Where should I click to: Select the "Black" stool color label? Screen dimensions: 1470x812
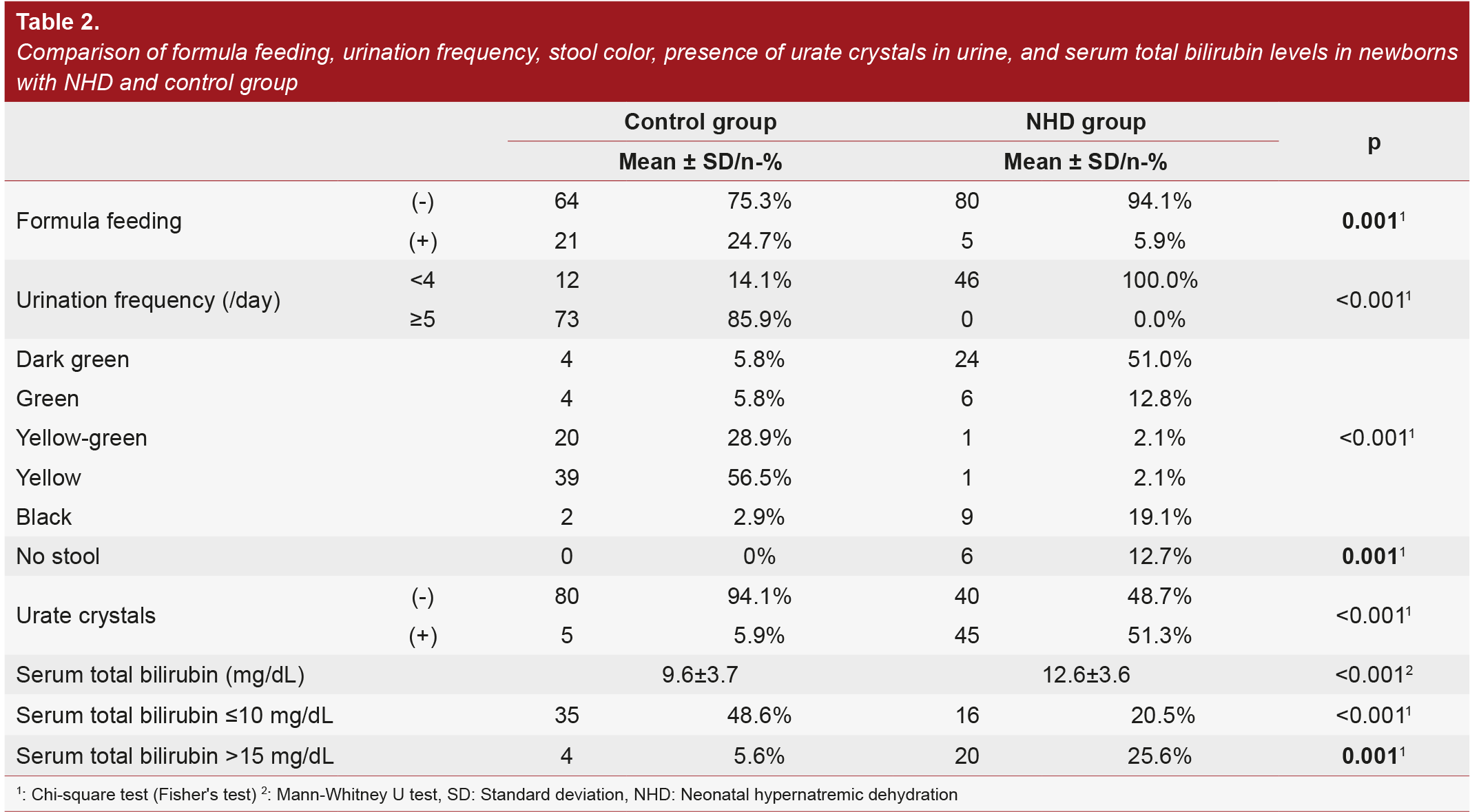(43, 517)
